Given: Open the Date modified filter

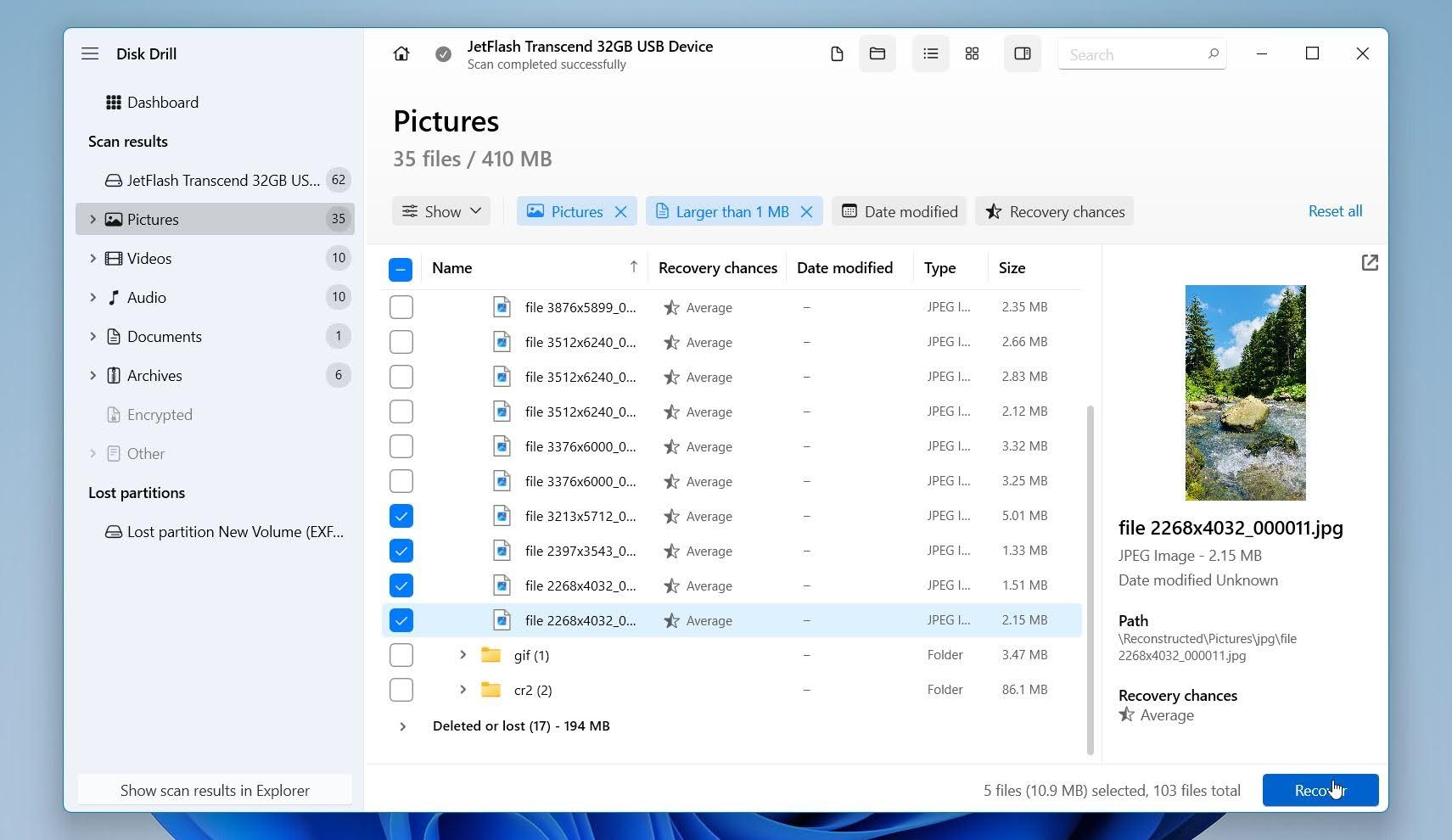Looking at the screenshot, I should tap(900, 211).
